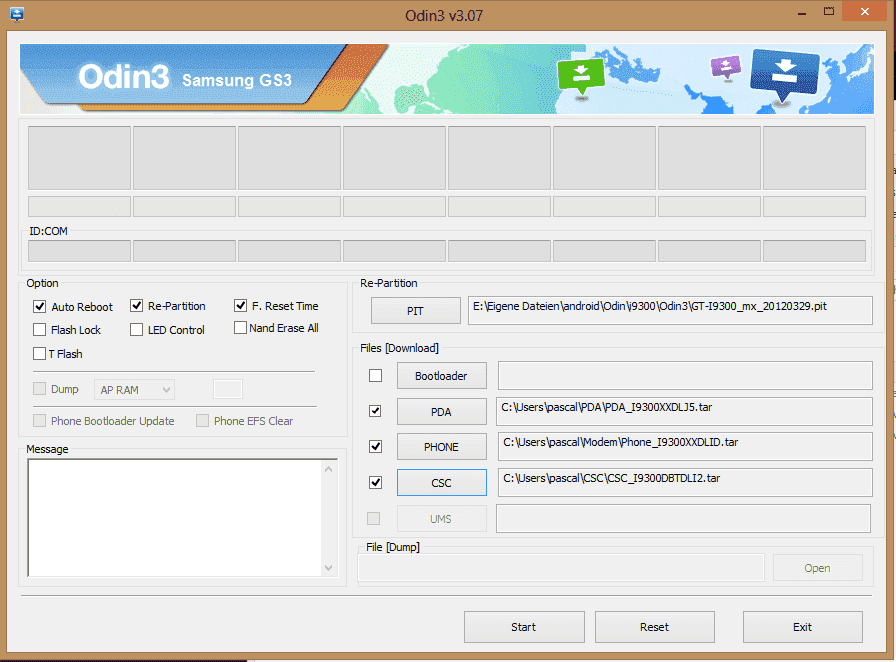Click the small field beside AP RAM

pyautogui.click(x=228, y=389)
